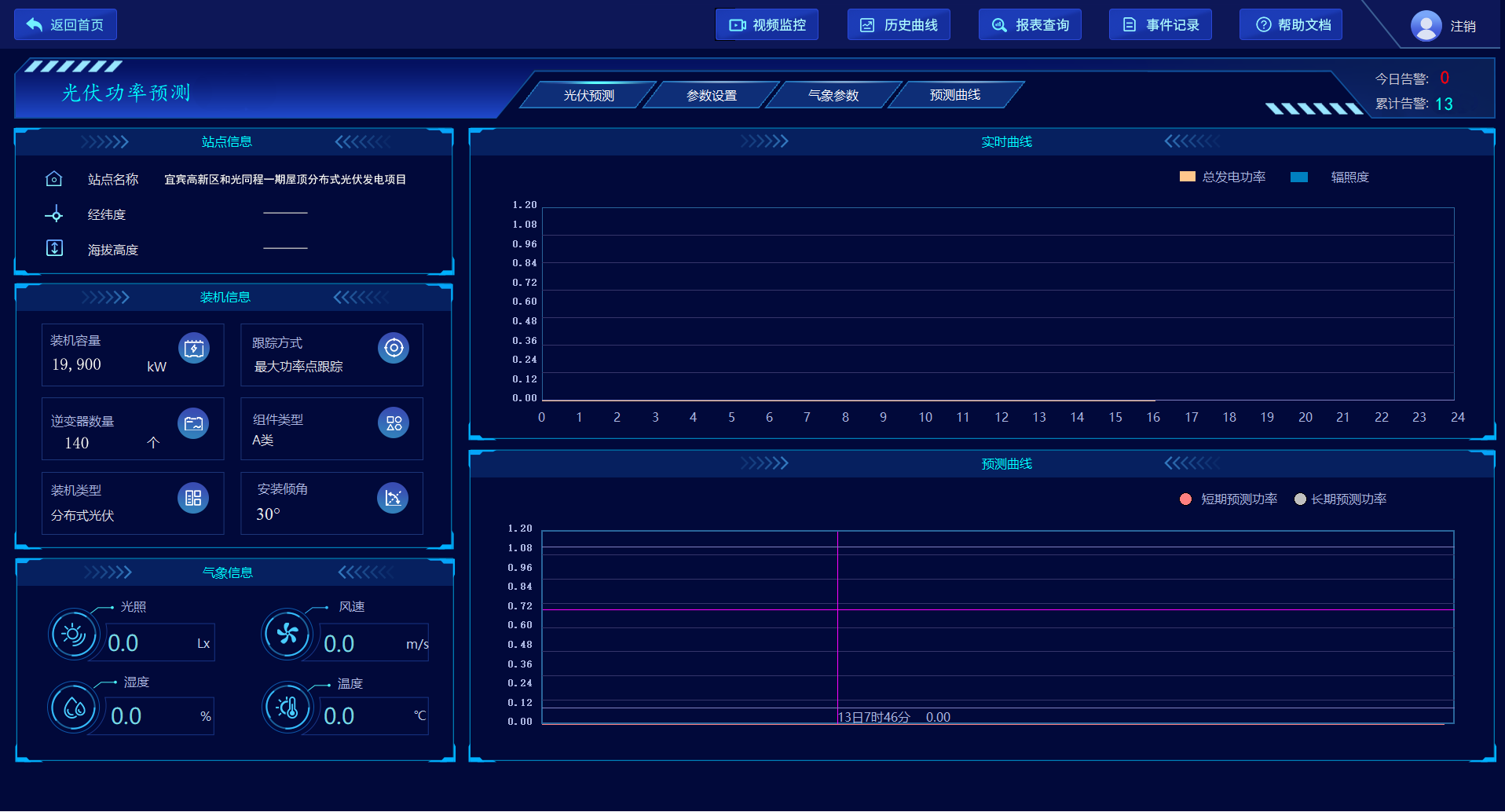Switch to the 参数设置 tab
Viewport: 1505px width, 812px height.
coord(712,95)
